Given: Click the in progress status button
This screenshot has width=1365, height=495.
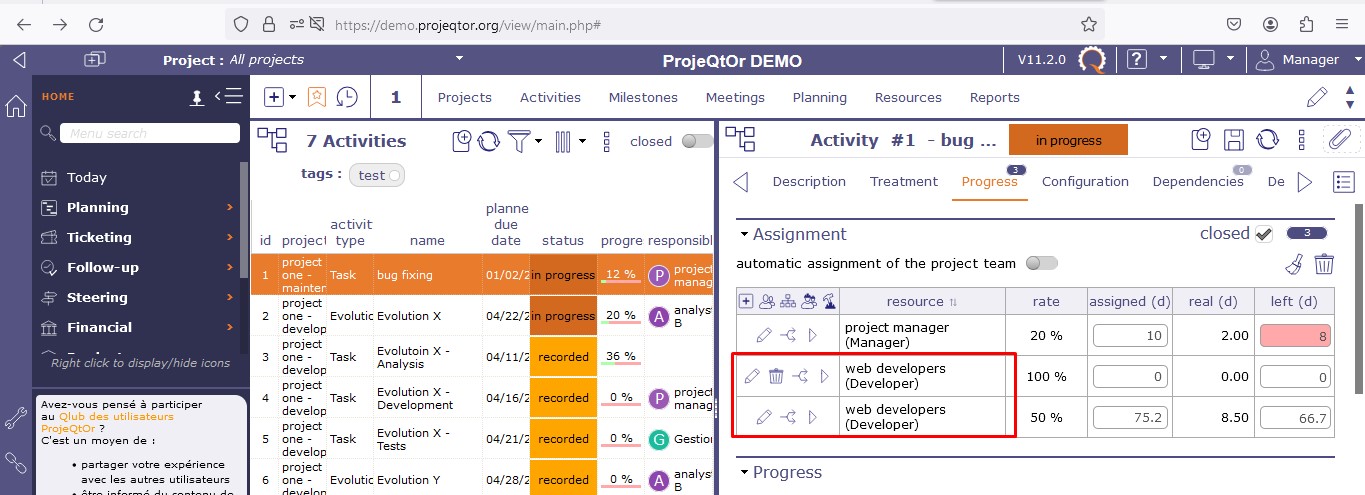Looking at the screenshot, I should tap(1068, 140).
